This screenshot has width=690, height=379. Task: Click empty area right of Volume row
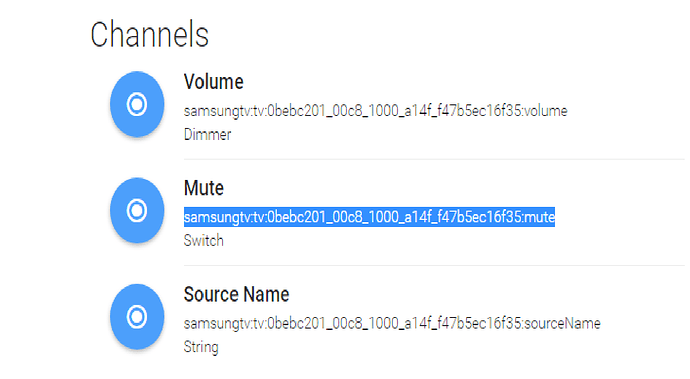[x=629, y=108]
